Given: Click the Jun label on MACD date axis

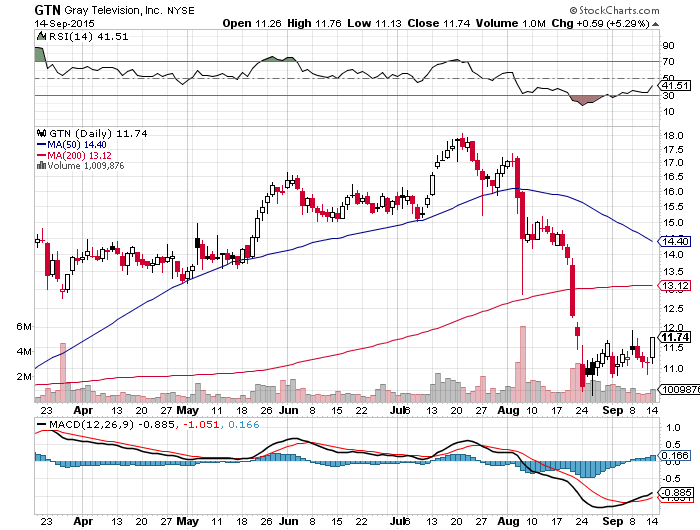Looking at the screenshot, I should pos(288,521).
